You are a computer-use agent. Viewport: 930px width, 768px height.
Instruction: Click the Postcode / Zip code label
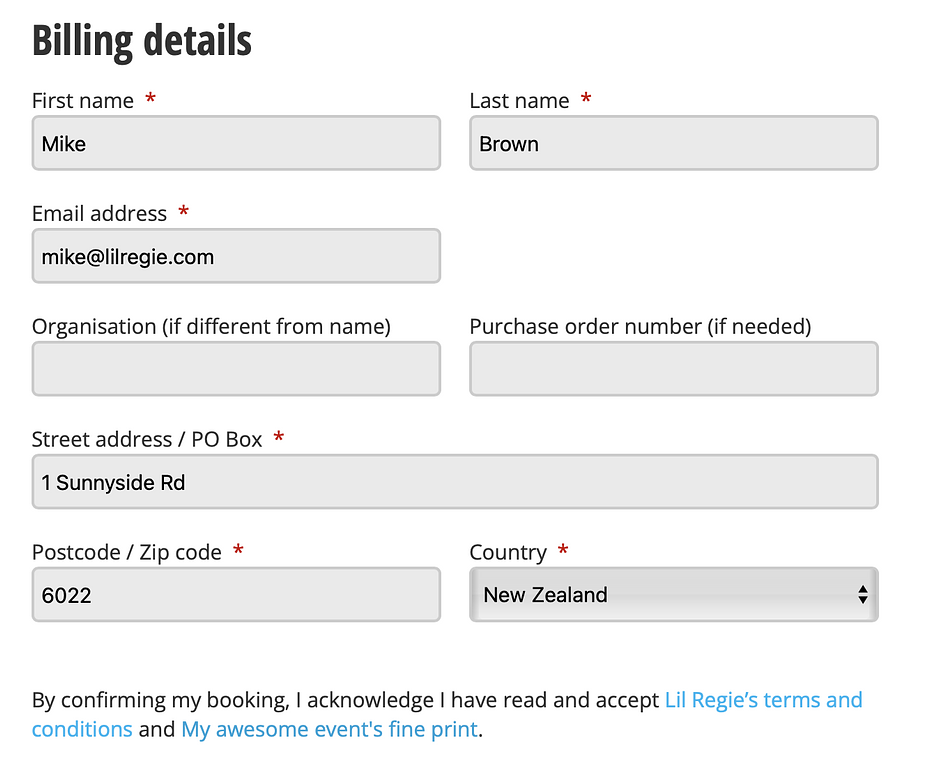pos(126,553)
